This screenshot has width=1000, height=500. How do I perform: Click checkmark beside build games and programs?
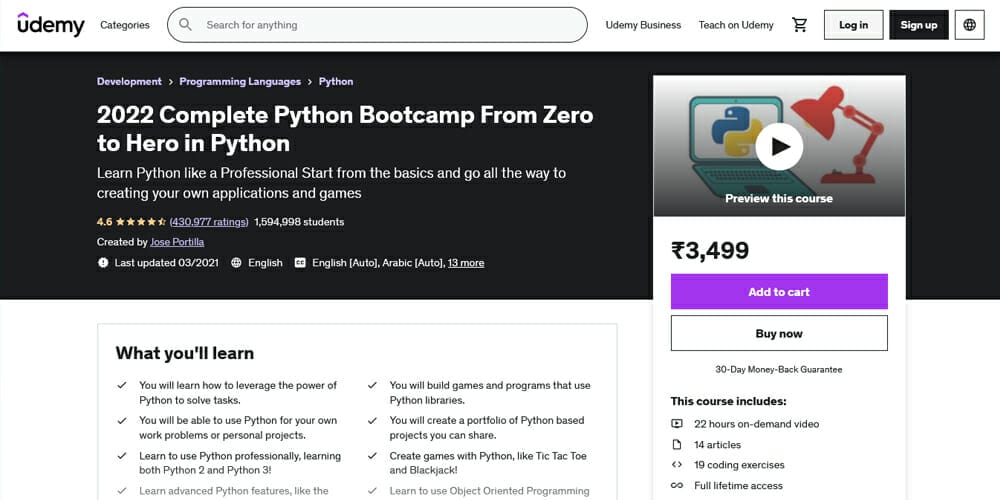tap(372, 385)
